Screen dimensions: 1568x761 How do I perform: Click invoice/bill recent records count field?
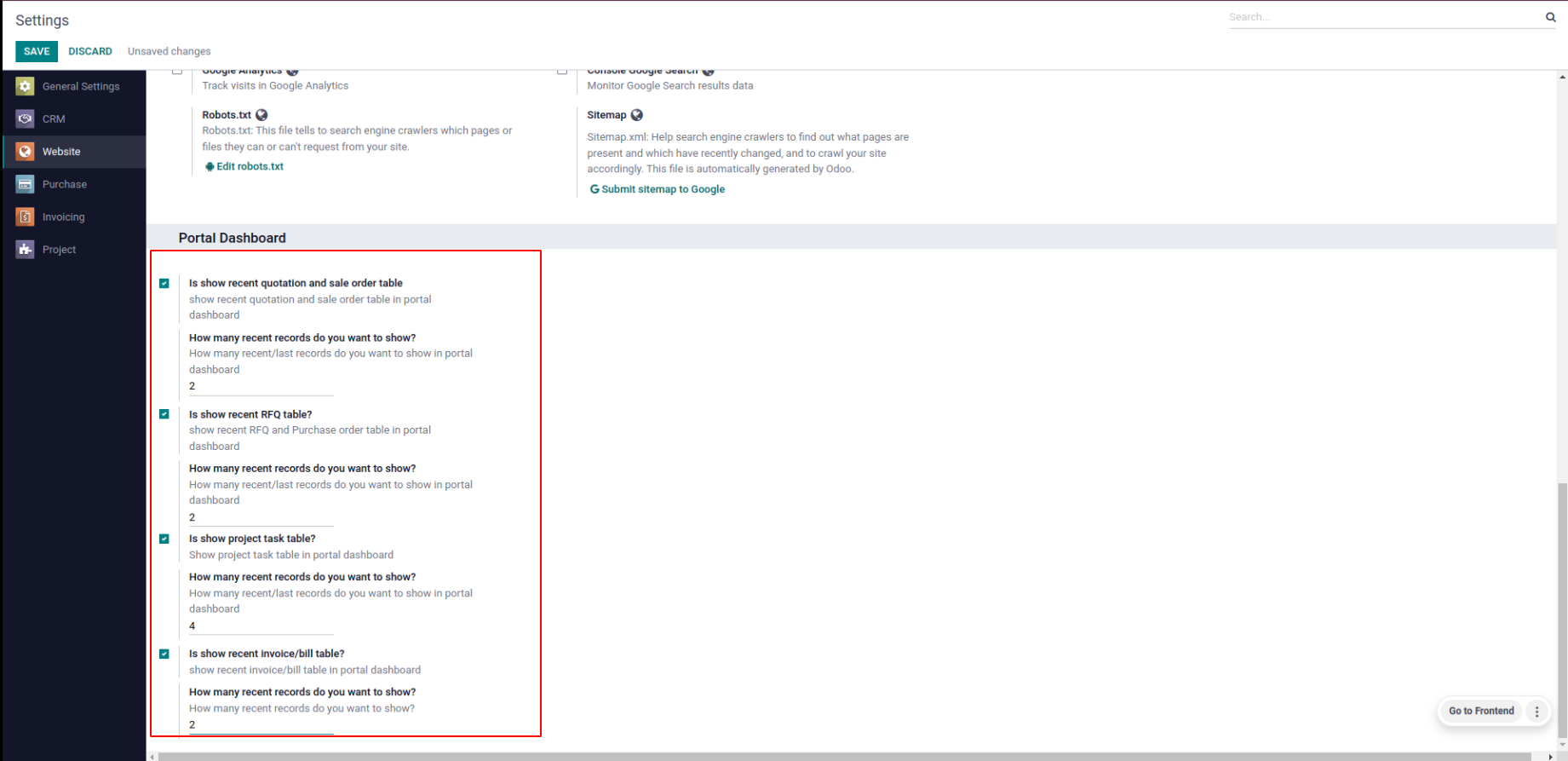(261, 725)
